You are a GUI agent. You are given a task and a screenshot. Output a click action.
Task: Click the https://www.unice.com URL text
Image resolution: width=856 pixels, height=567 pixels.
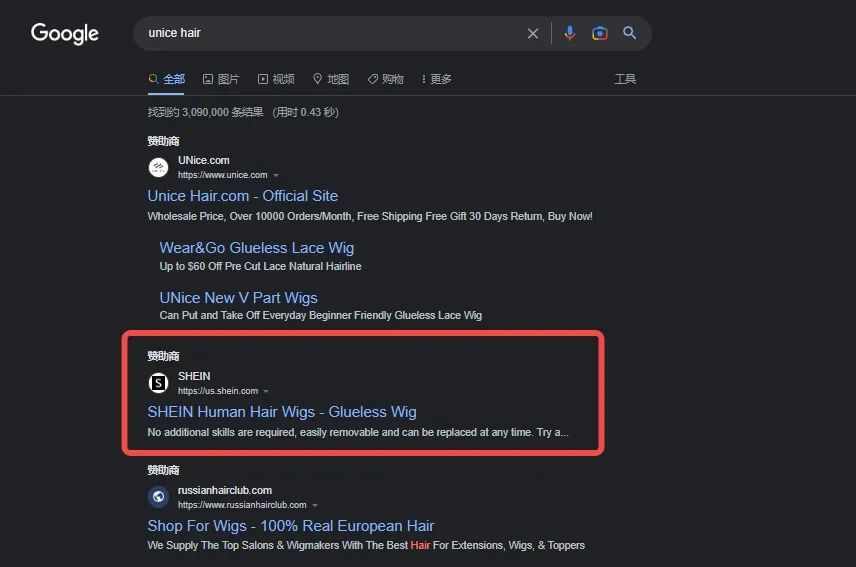coord(223,175)
